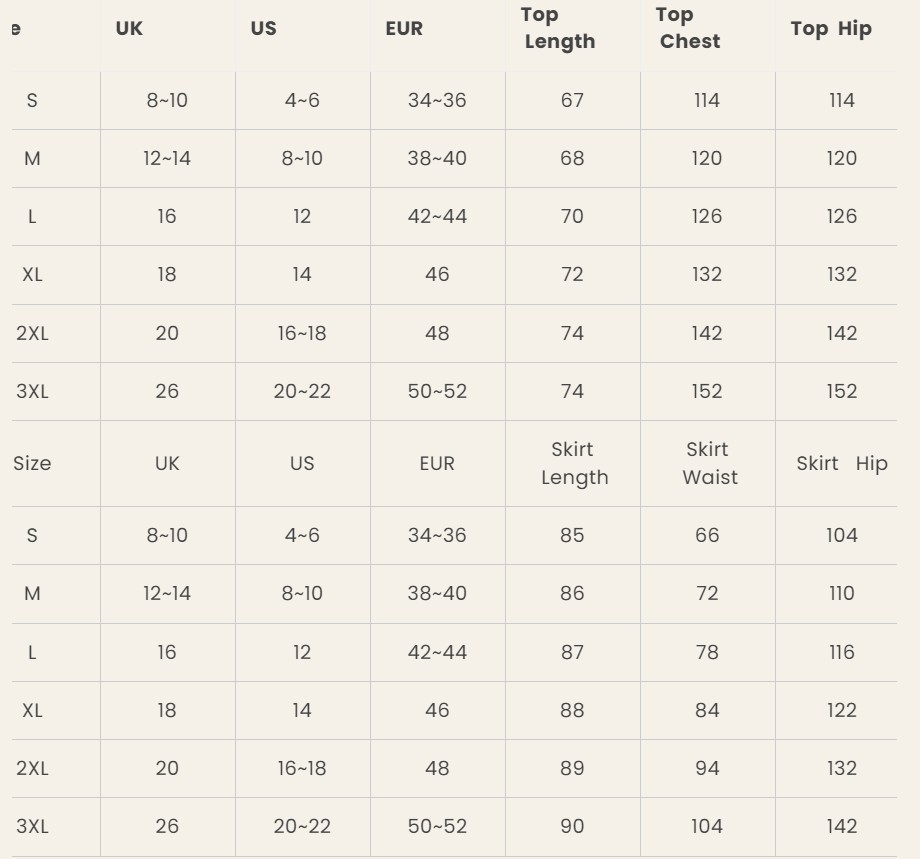Click top hip value 132 in XL row
Screen dimensions: 920x859
841,274
